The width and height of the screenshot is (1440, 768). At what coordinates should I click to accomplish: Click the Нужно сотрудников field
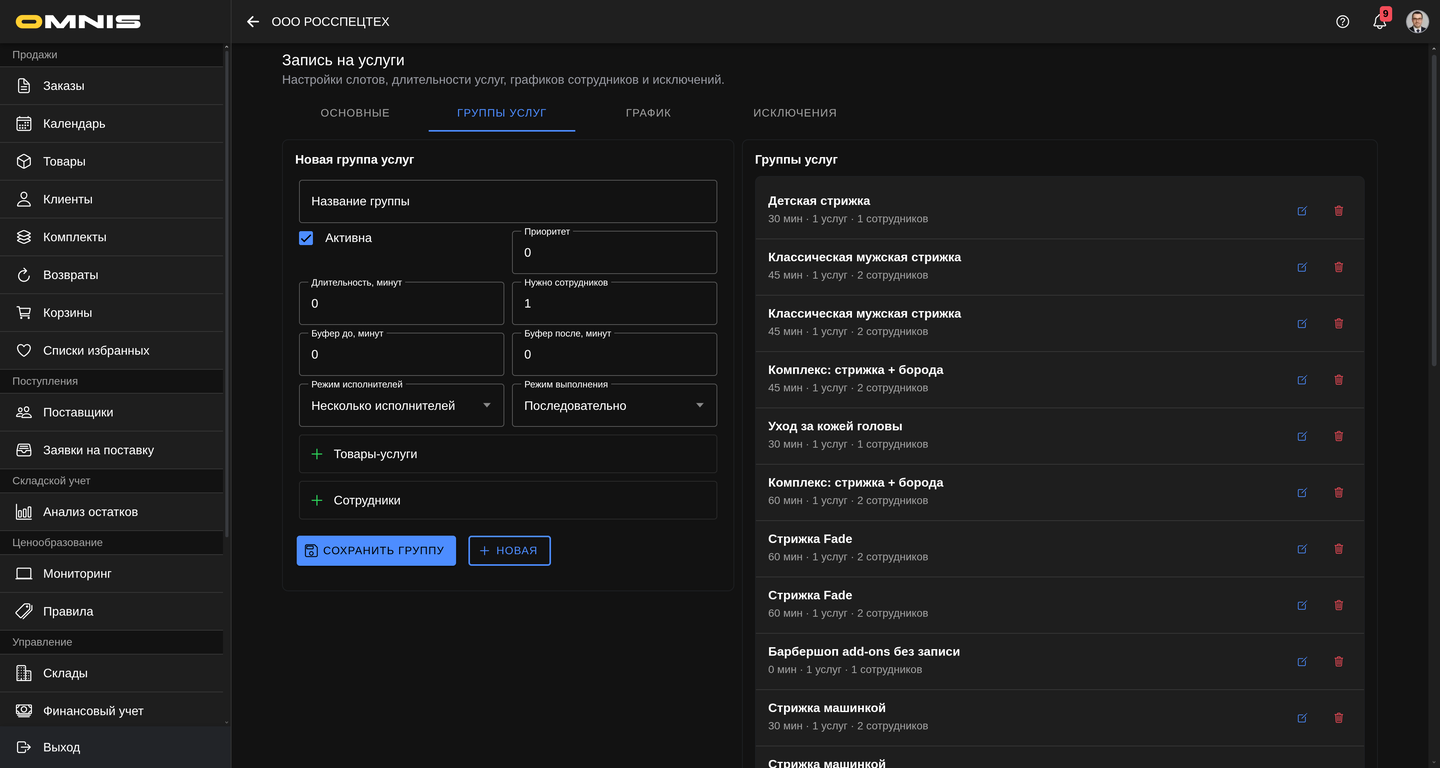(x=614, y=304)
